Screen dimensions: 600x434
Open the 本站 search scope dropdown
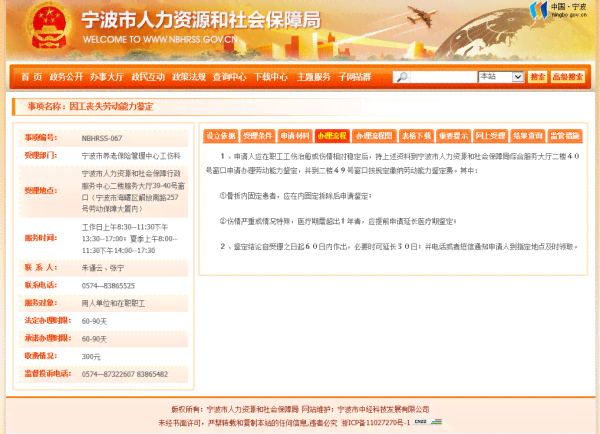(x=501, y=77)
